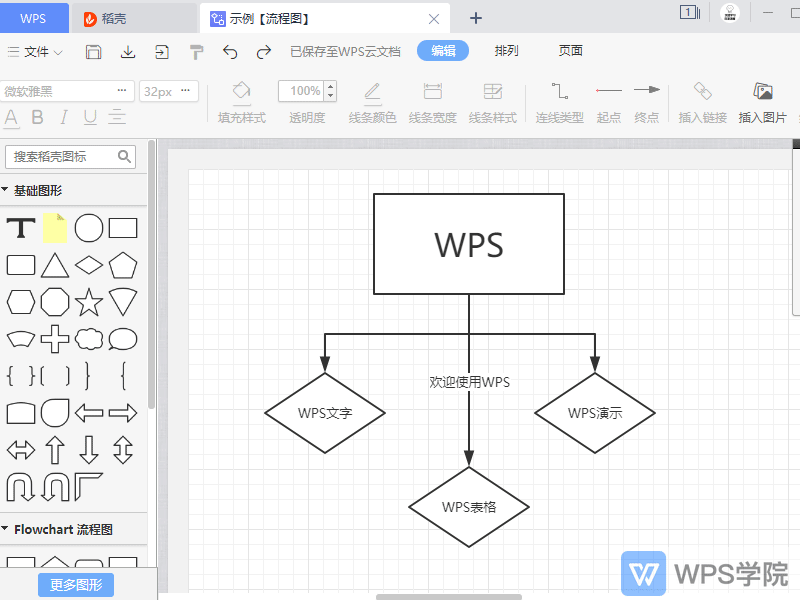Open the line width options

[x=433, y=103]
